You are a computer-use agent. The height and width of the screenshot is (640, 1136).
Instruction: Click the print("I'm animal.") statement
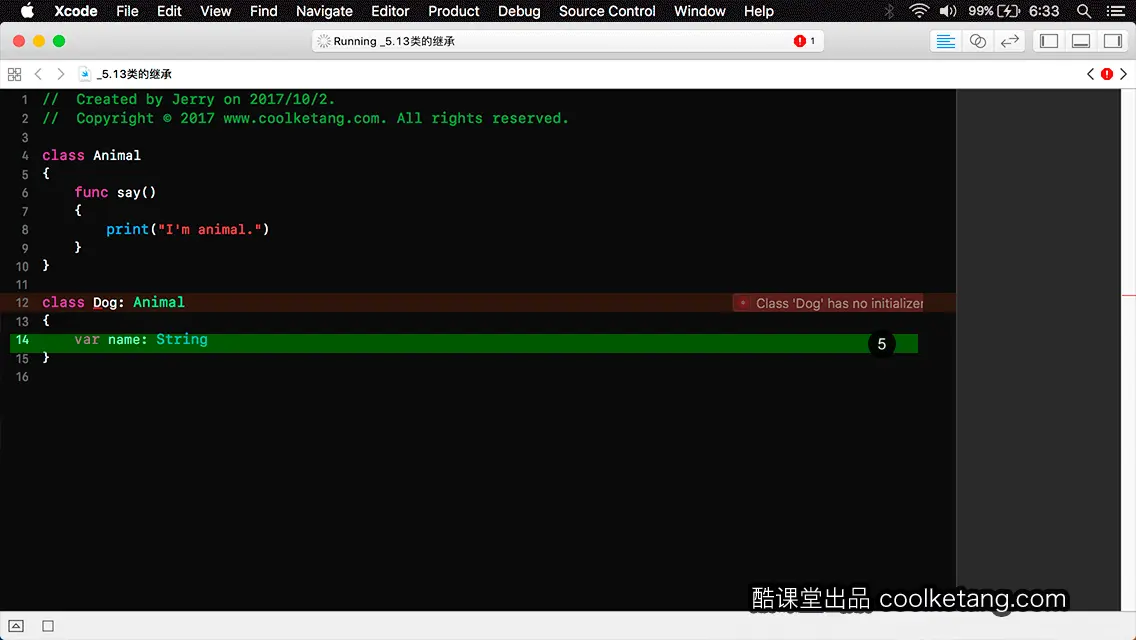point(188,229)
